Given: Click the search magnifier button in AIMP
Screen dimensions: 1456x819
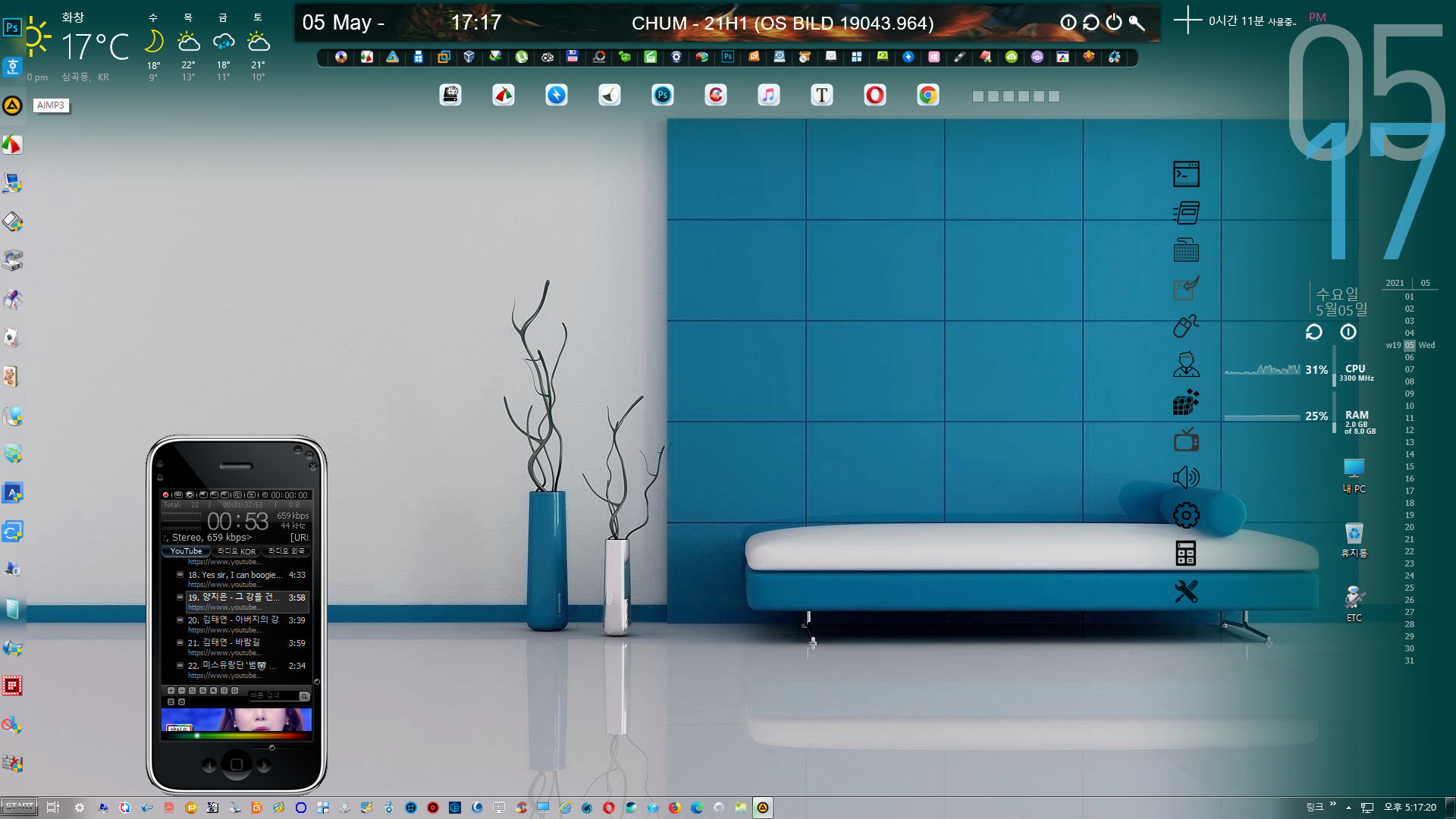Looking at the screenshot, I should click(x=305, y=695).
